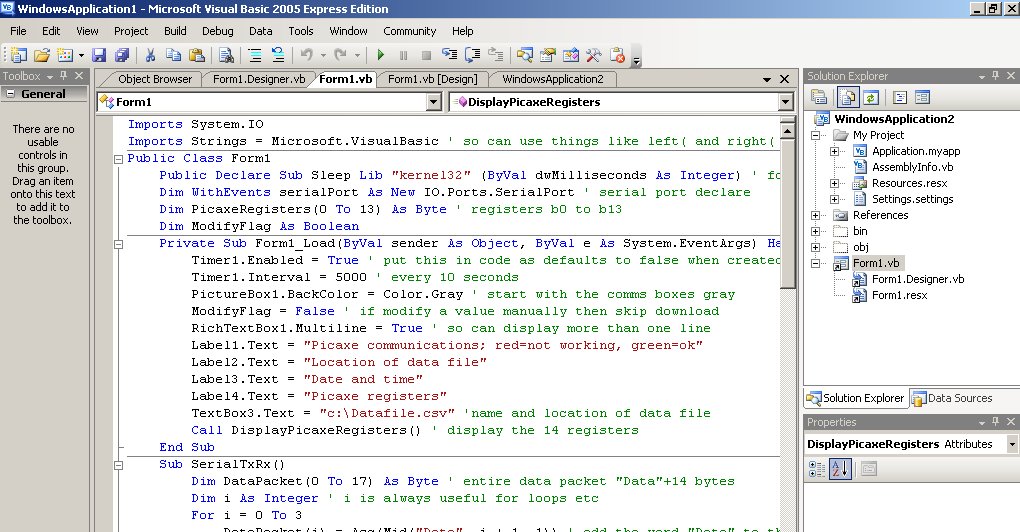This screenshot has height=532, width=1020.
Task: Switch to the Form1.vb [Design] tab
Action: tap(433, 79)
